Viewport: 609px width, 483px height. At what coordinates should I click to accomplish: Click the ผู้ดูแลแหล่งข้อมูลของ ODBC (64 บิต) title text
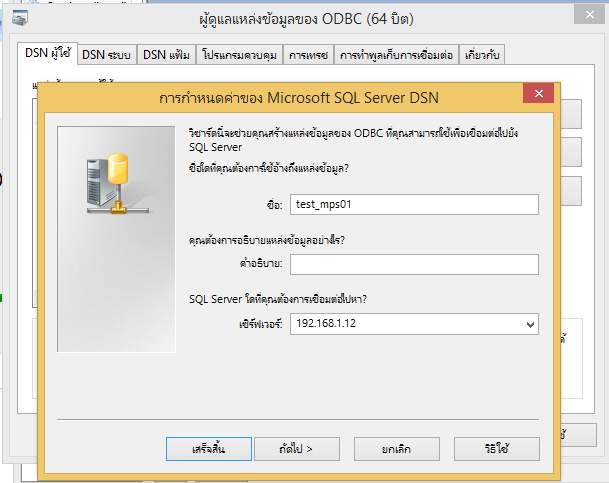(x=306, y=19)
